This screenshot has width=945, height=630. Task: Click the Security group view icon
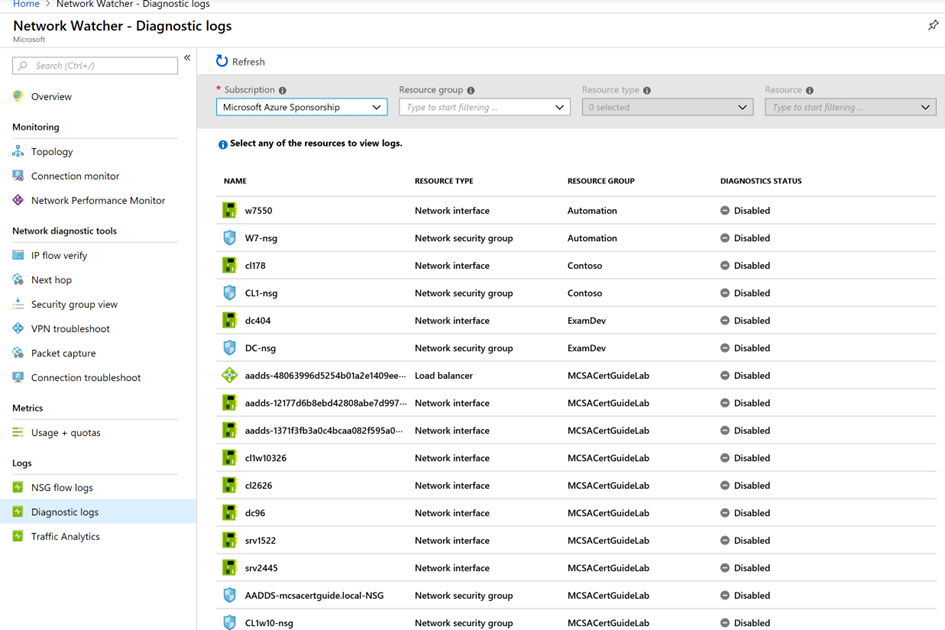(18, 304)
